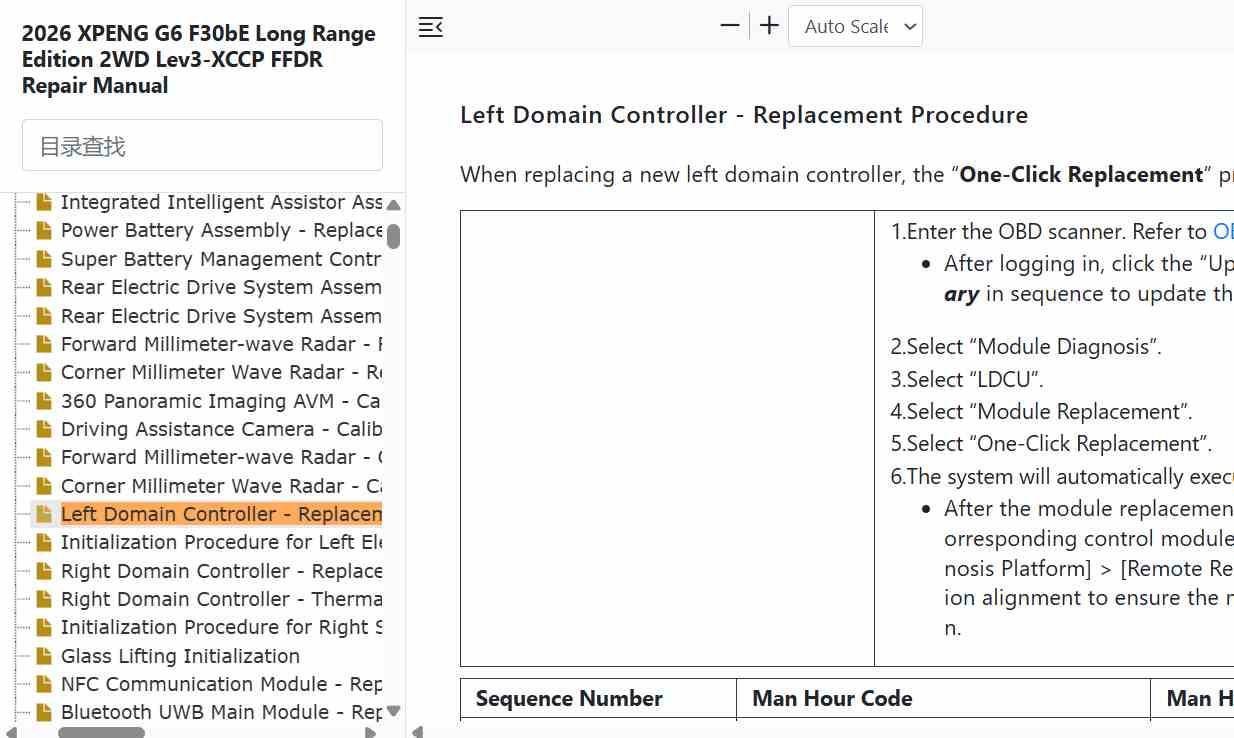Click the Man Hour Code table header
The width and height of the screenshot is (1234, 738).
tap(832, 698)
